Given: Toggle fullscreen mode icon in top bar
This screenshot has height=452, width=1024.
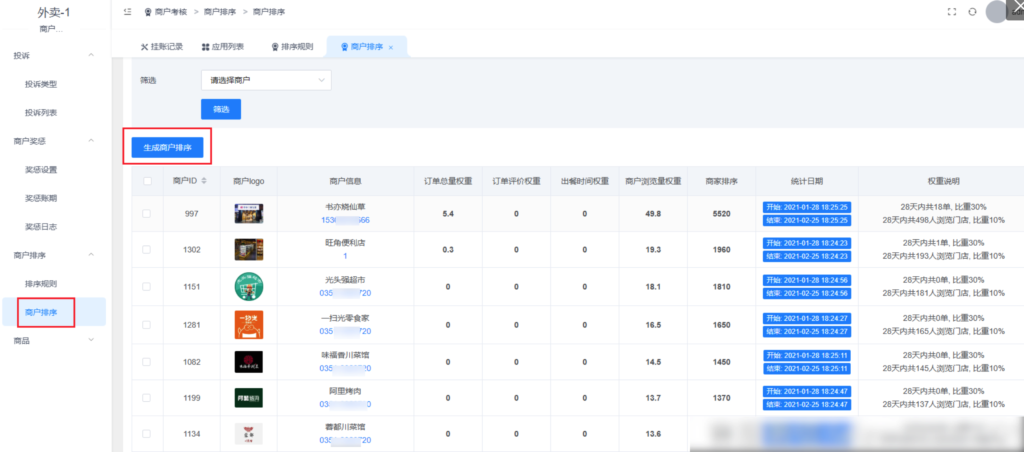Looking at the screenshot, I should click(x=952, y=12).
